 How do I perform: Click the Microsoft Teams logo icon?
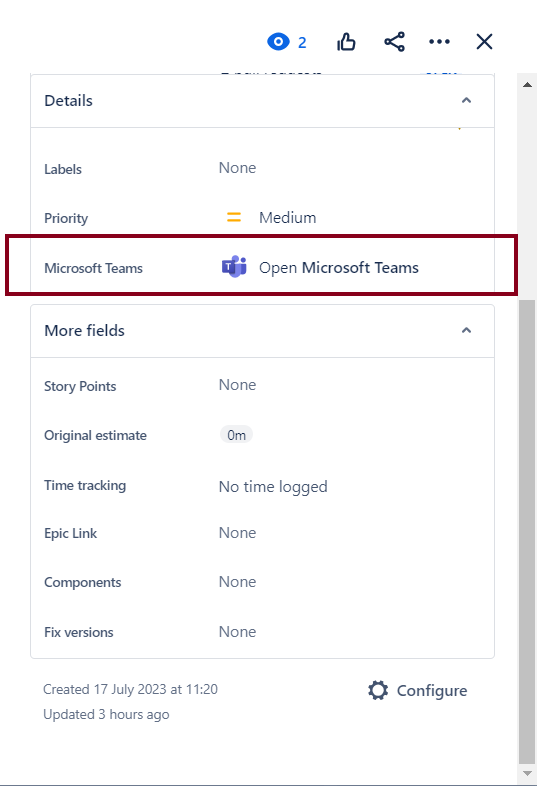(x=234, y=267)
